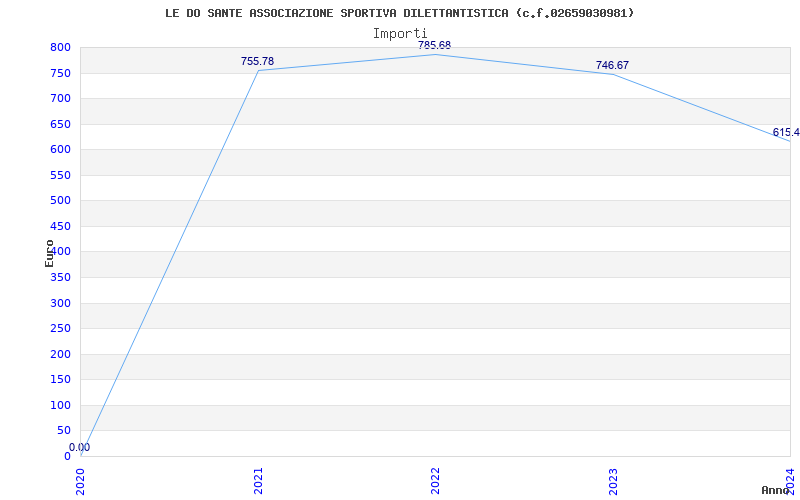Screen dimensions: 800x500
Task: Click the 100 y-axis tick label
Action: coord(60,405)
